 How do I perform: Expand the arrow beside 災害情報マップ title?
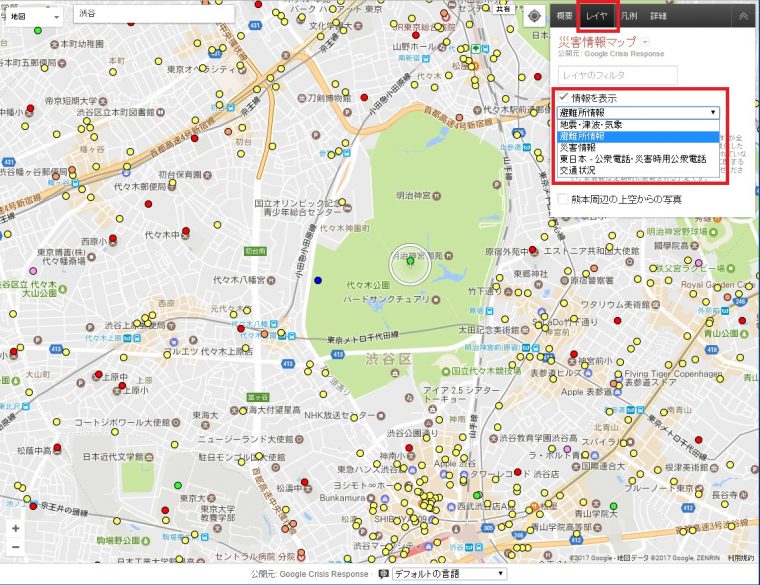(x=644, y=42)
